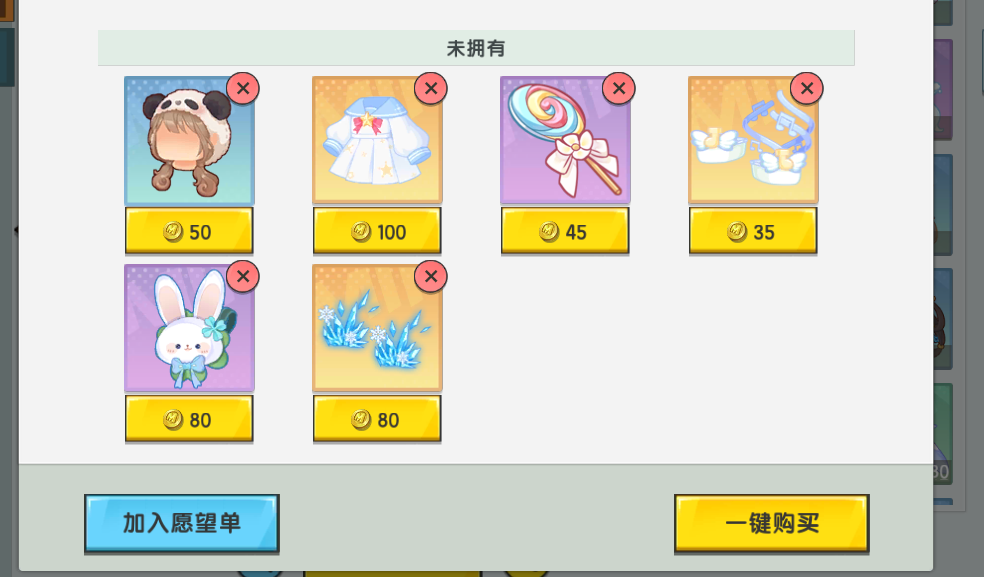984x577 pixels.
Task: Select the rainbow lollipop thumbnail
Action: coord(565,140)
